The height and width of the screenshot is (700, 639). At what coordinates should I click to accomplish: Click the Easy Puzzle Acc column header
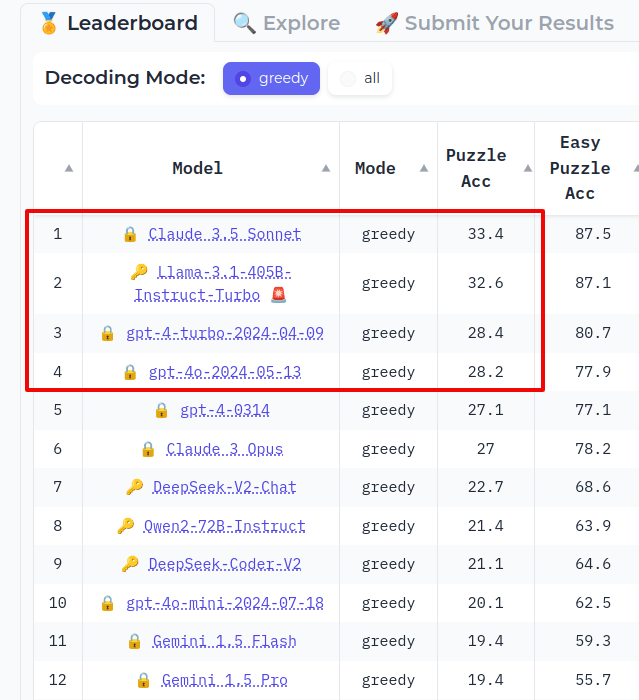click(x=580, y=168)
